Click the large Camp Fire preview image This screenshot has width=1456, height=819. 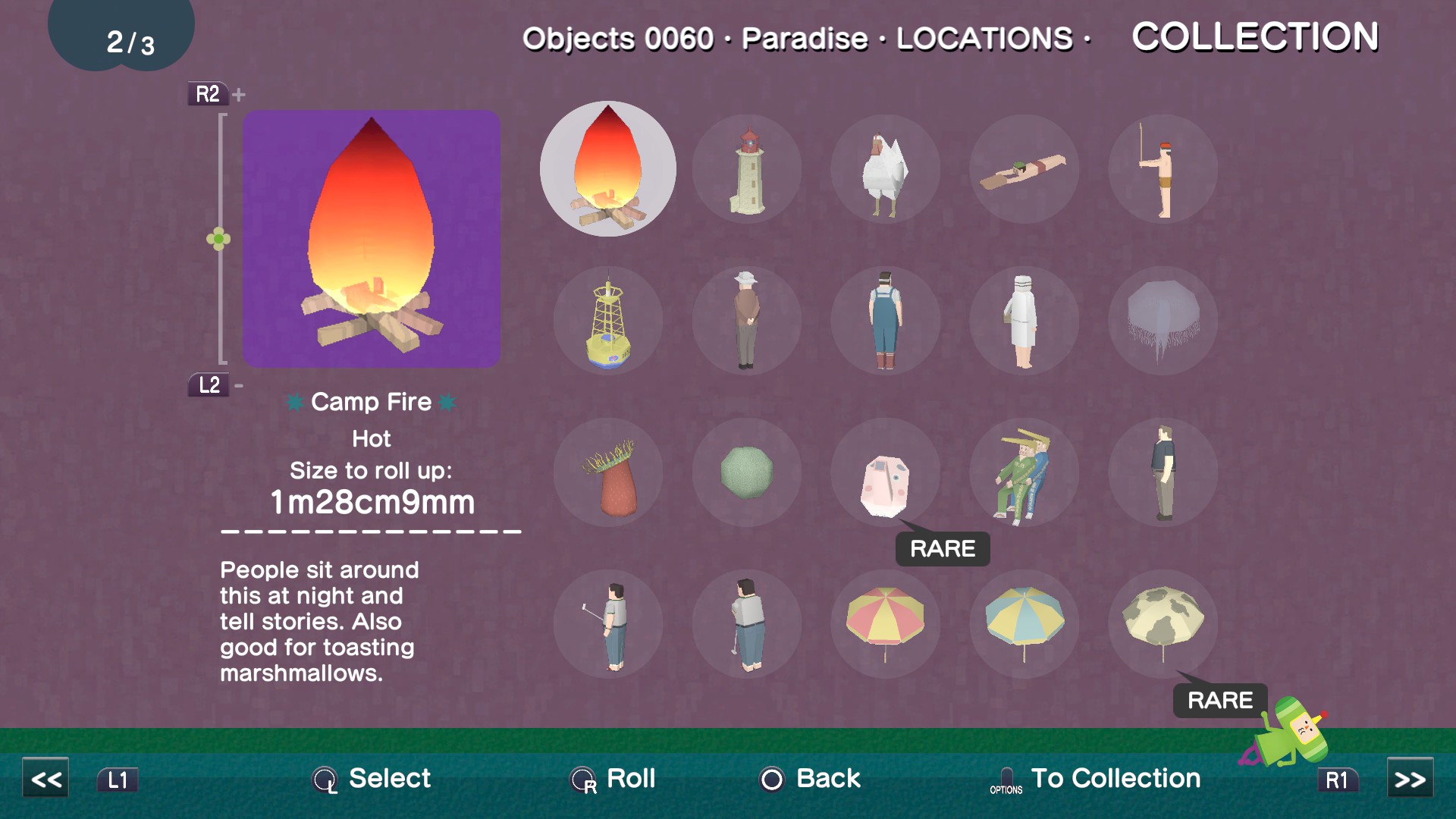372,239
